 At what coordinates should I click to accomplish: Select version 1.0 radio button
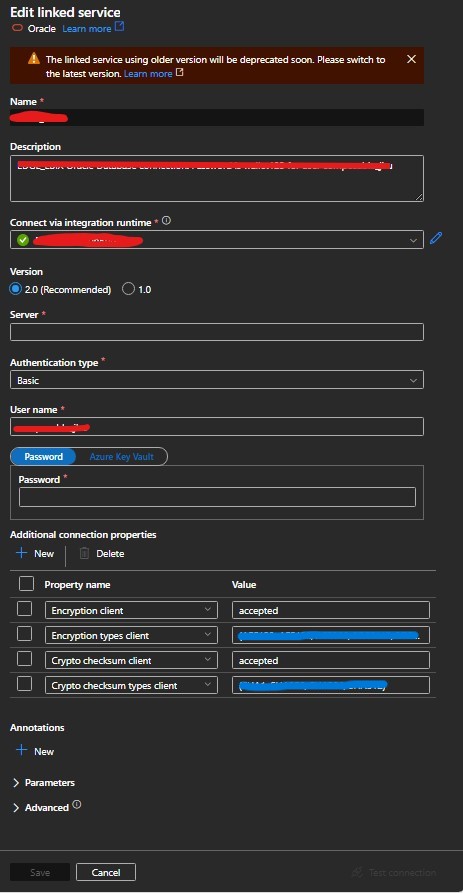pyautogui.click(x=129, y=289)
